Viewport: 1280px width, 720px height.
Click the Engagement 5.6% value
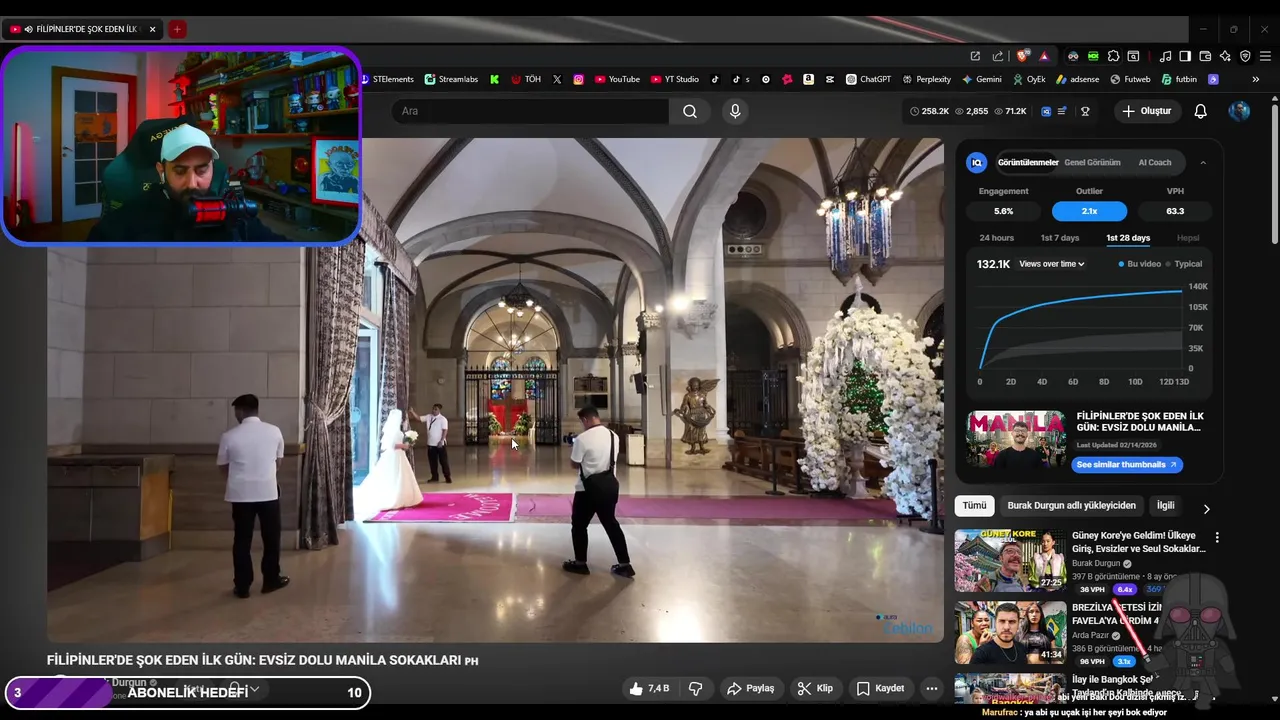click(1003, 211)
